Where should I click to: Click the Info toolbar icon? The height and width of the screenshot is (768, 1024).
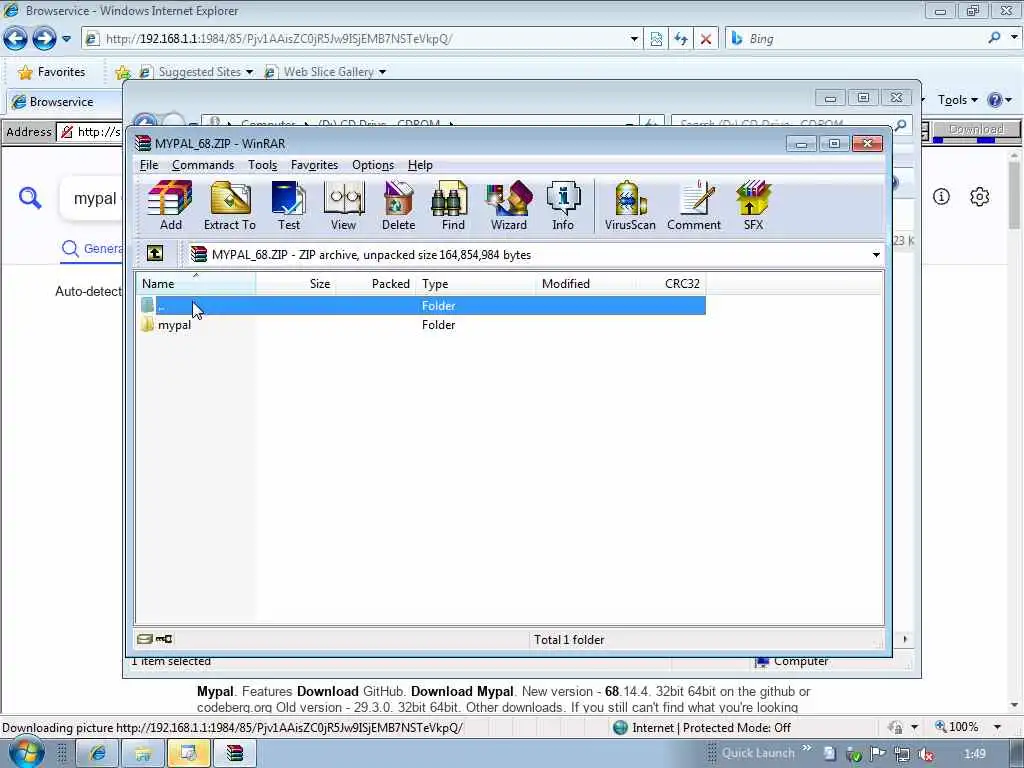click(x=563, y=205)
